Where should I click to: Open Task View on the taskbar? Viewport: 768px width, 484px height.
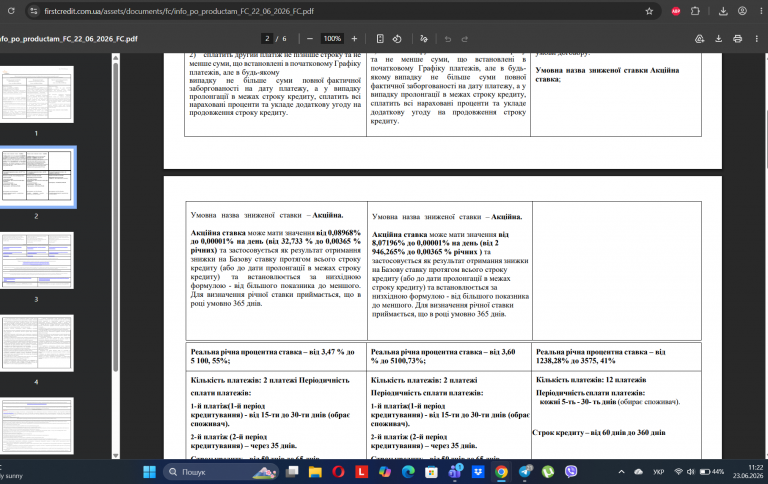(292, 472)
